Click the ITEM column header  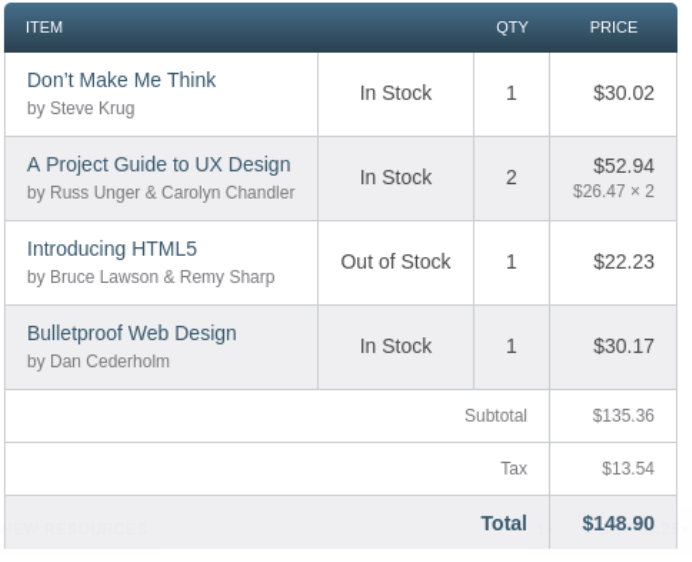pyautogui.click(x=44, y=28)
